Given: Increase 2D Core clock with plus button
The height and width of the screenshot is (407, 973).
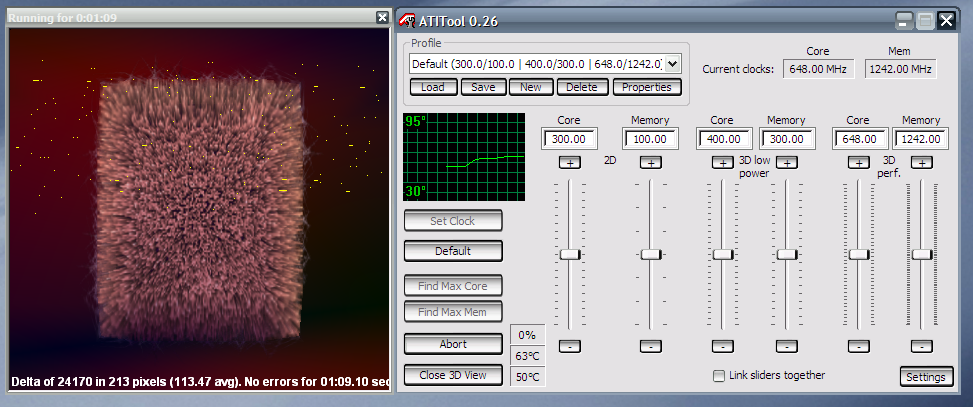Looking at the screenshot, I should click(x=569, y=163).
